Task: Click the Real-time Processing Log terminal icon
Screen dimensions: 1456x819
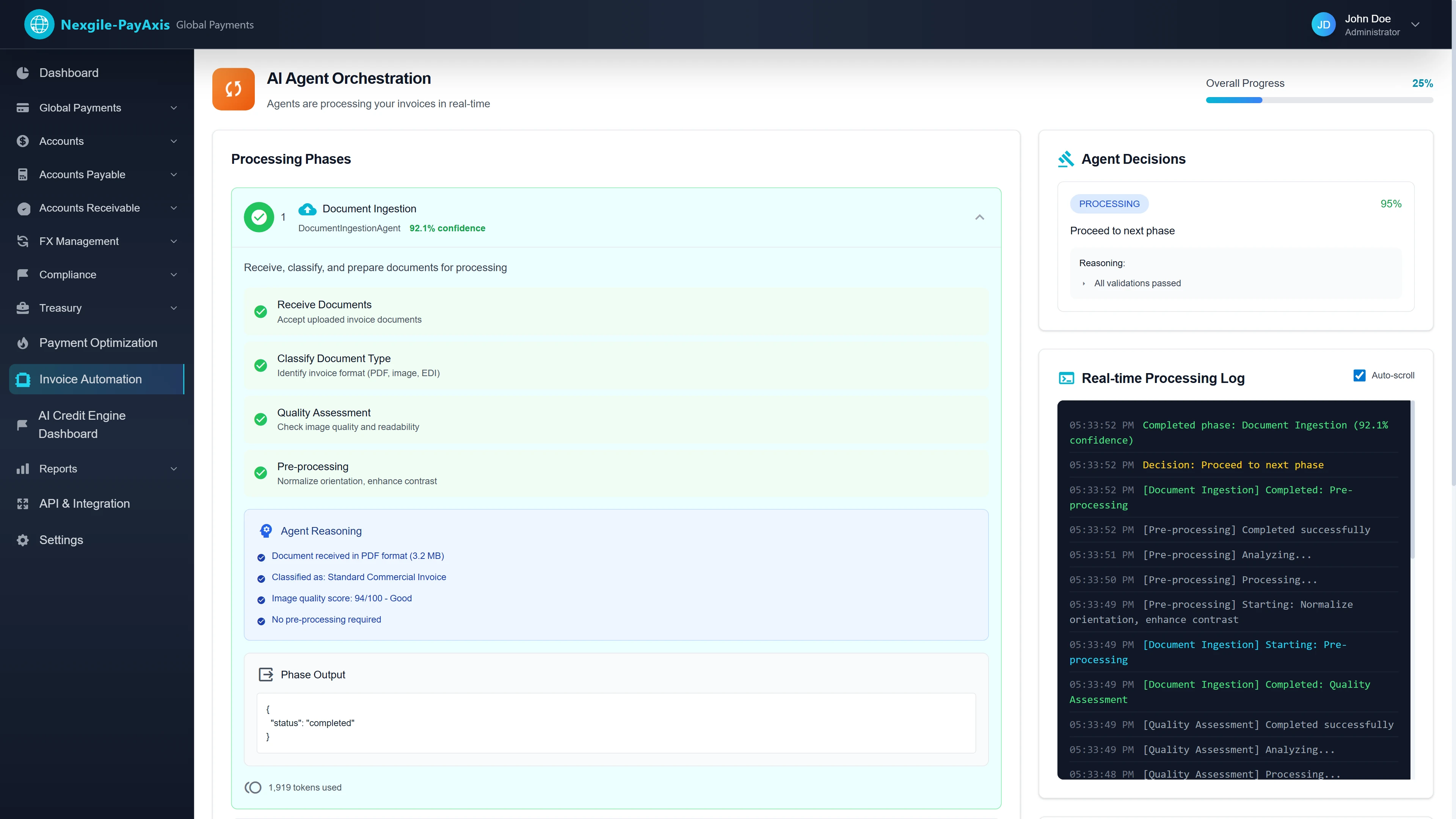Action: coord(1067,378)
